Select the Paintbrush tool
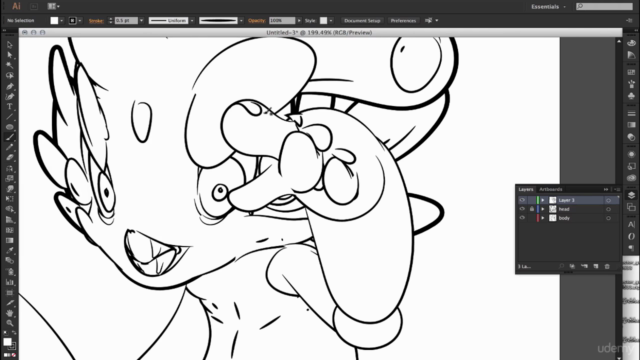Viewport: 640px width, 360px height. [10, 137]
